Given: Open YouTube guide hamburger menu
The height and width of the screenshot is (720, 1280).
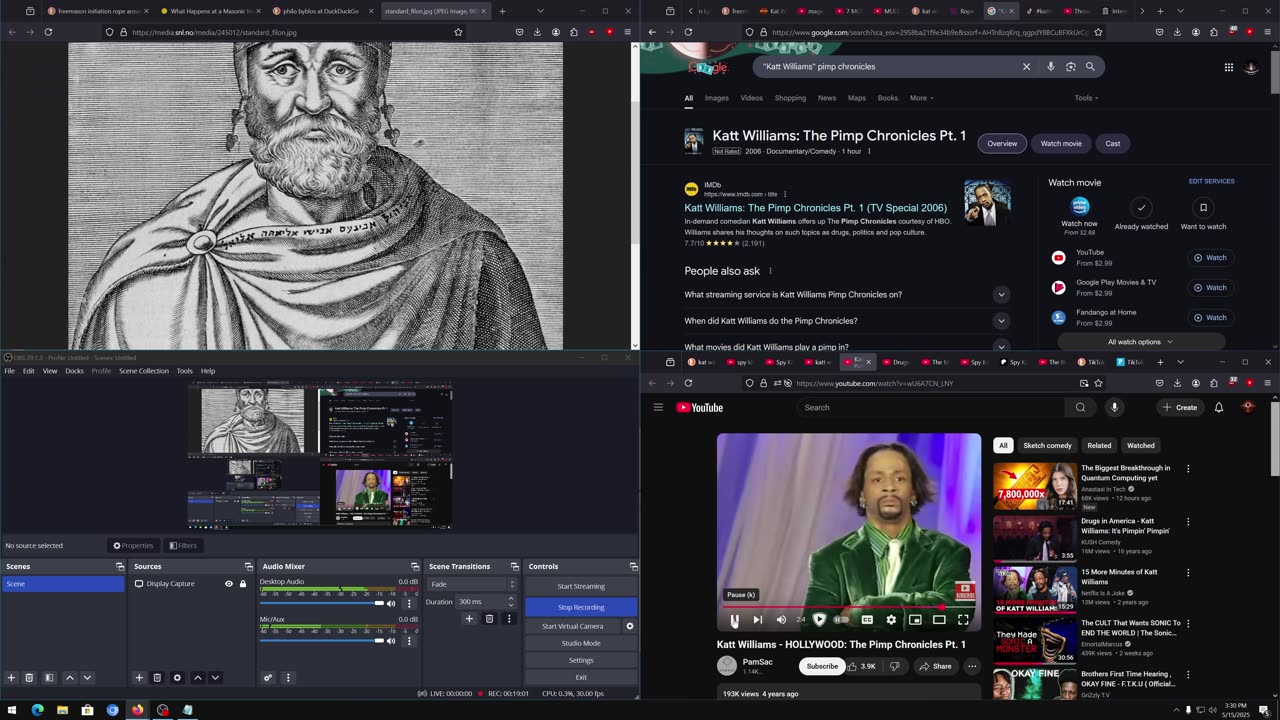Looking at the screenshot, I should 658,407.
